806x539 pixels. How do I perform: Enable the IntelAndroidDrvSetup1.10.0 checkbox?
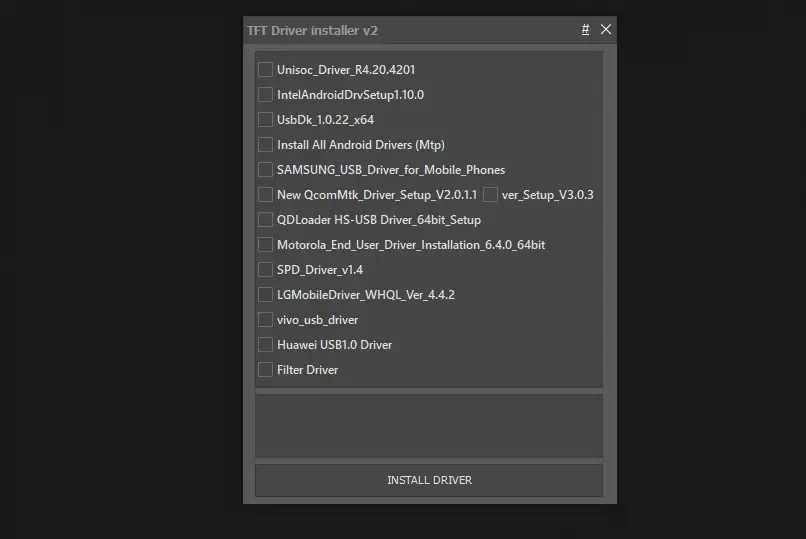click(265, 95)
